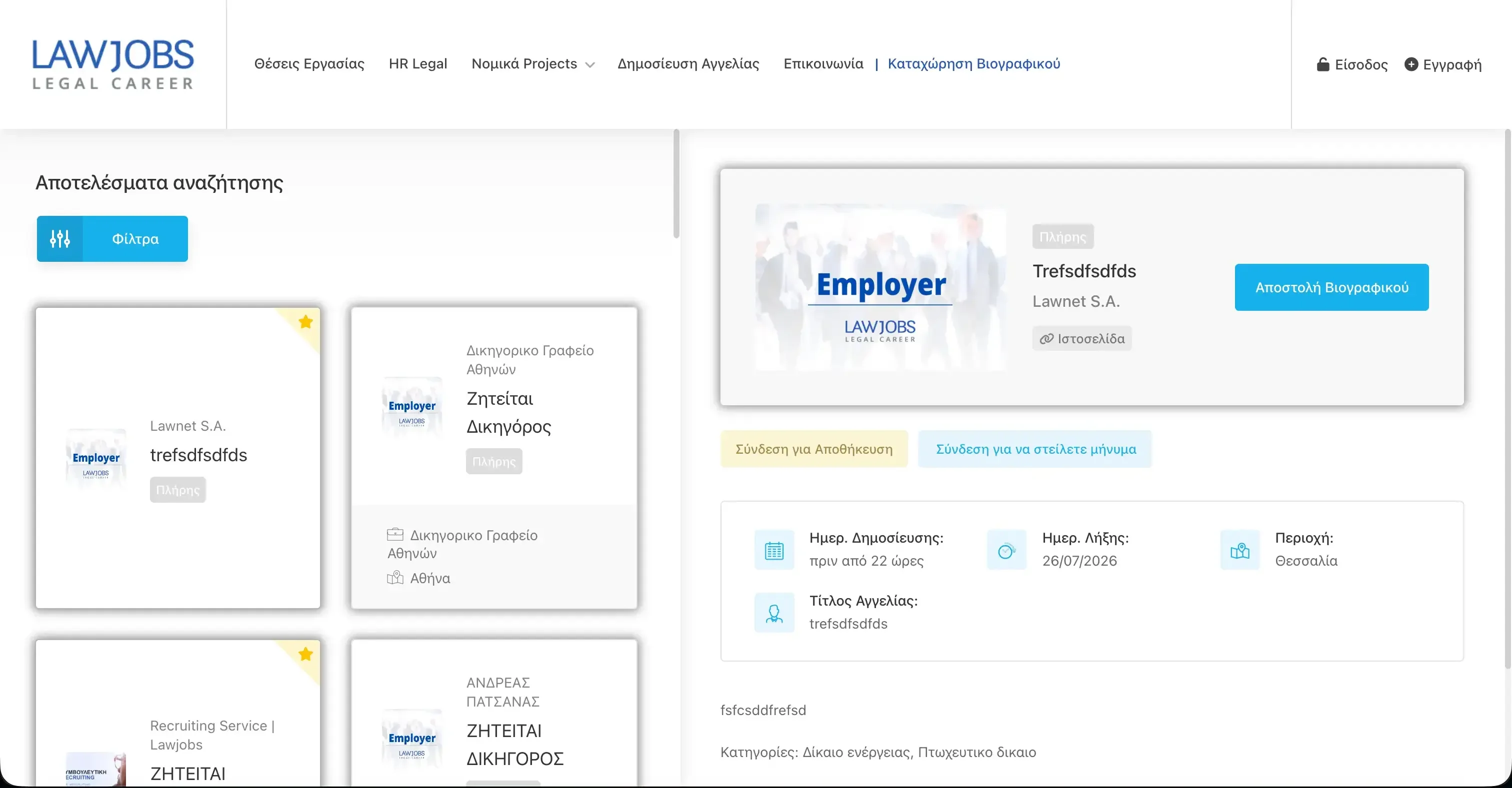Click the lock icon beside Είσοδος

pyautogui.click(x=1322, y=64)
